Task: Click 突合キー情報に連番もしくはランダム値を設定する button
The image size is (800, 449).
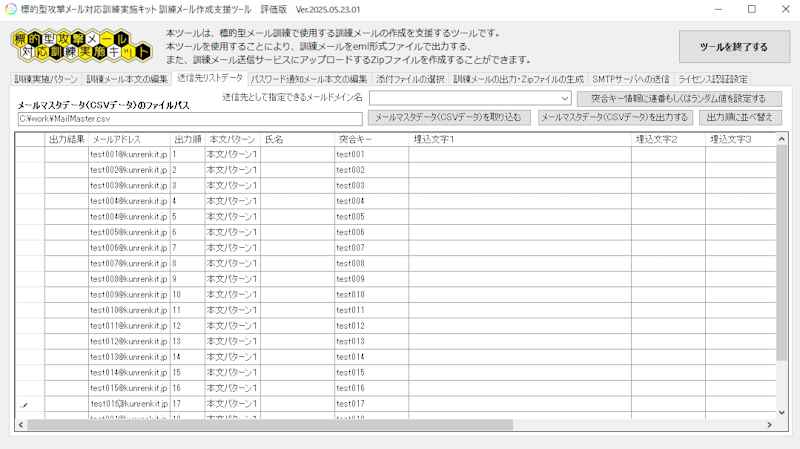Action: pos(679,98)
